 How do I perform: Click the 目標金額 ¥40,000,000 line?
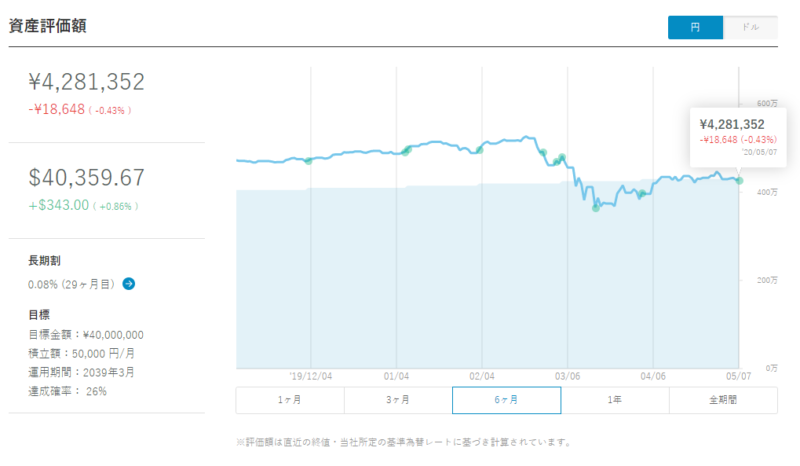click(86, 335)
